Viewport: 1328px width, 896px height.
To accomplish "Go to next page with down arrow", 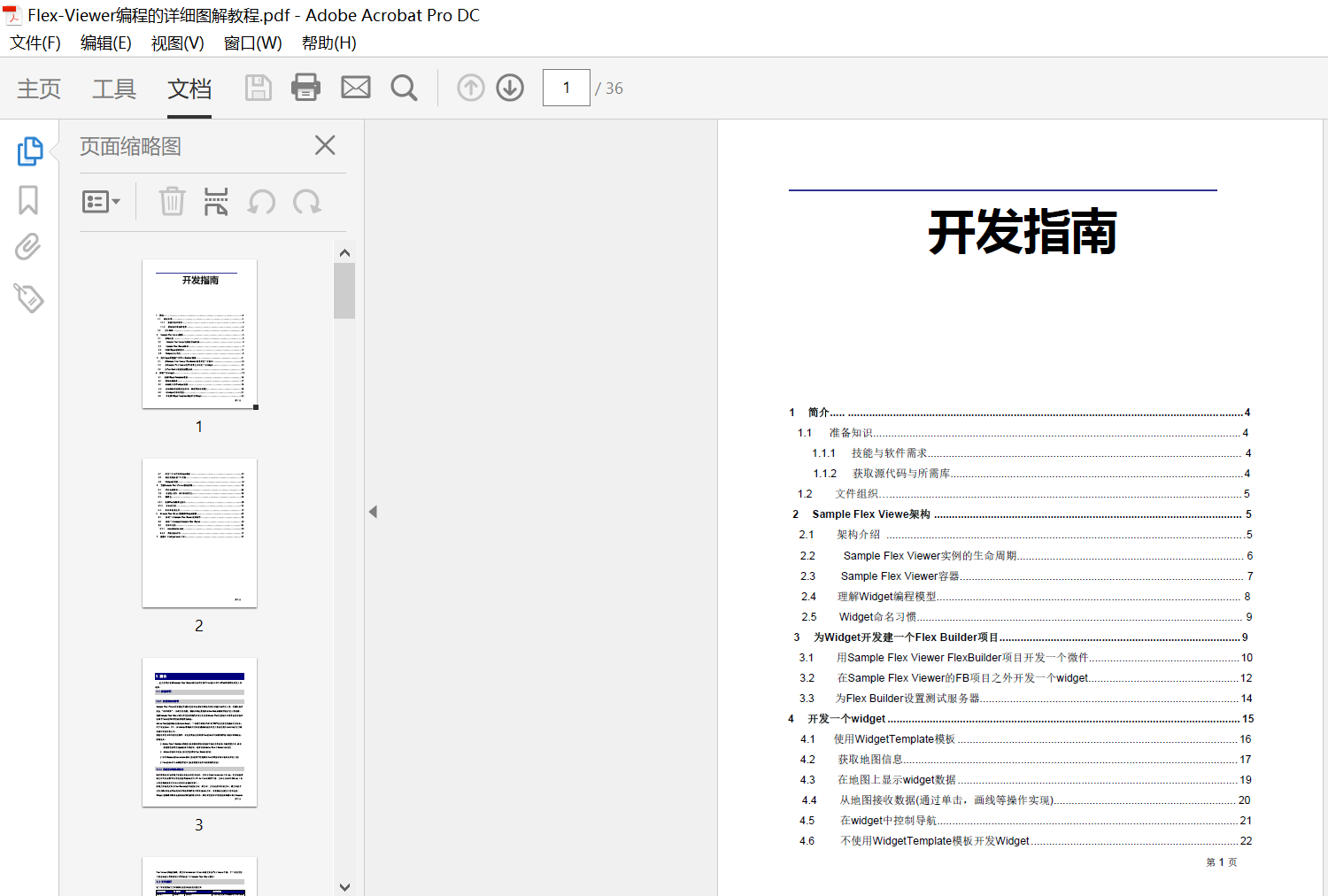I will point(510,88).
